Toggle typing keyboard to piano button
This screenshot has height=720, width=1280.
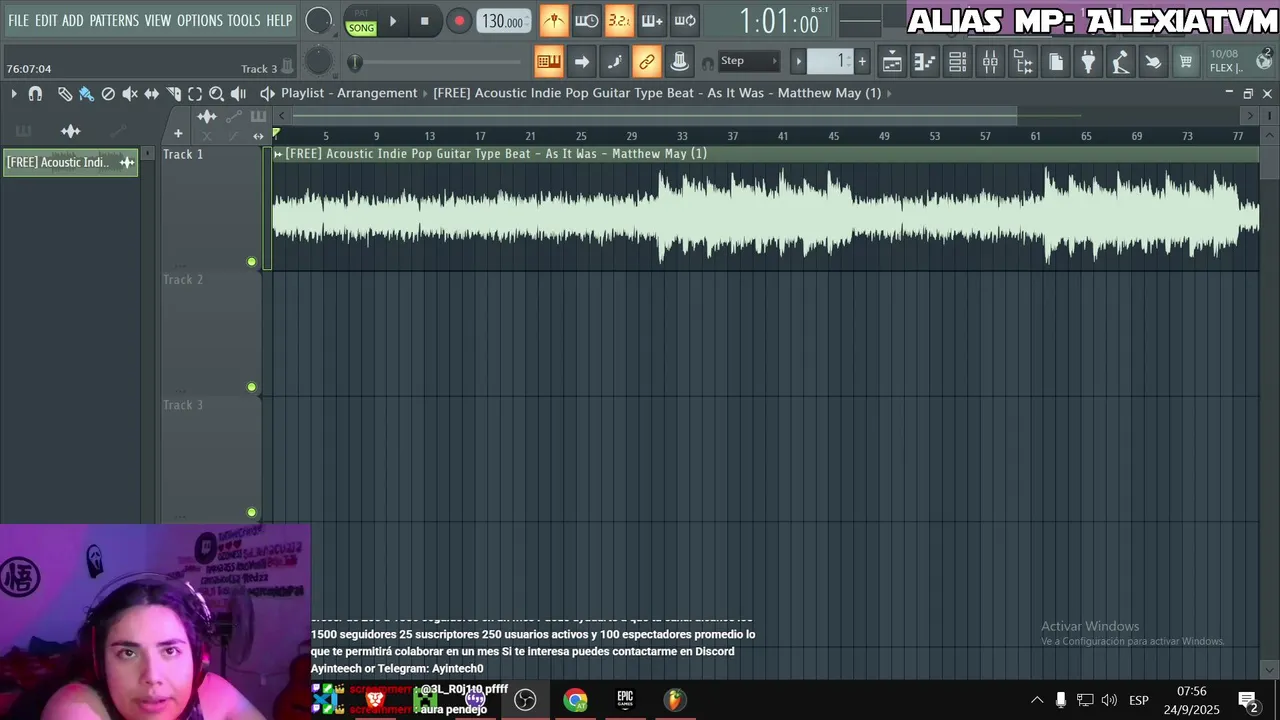click(549, 62)
